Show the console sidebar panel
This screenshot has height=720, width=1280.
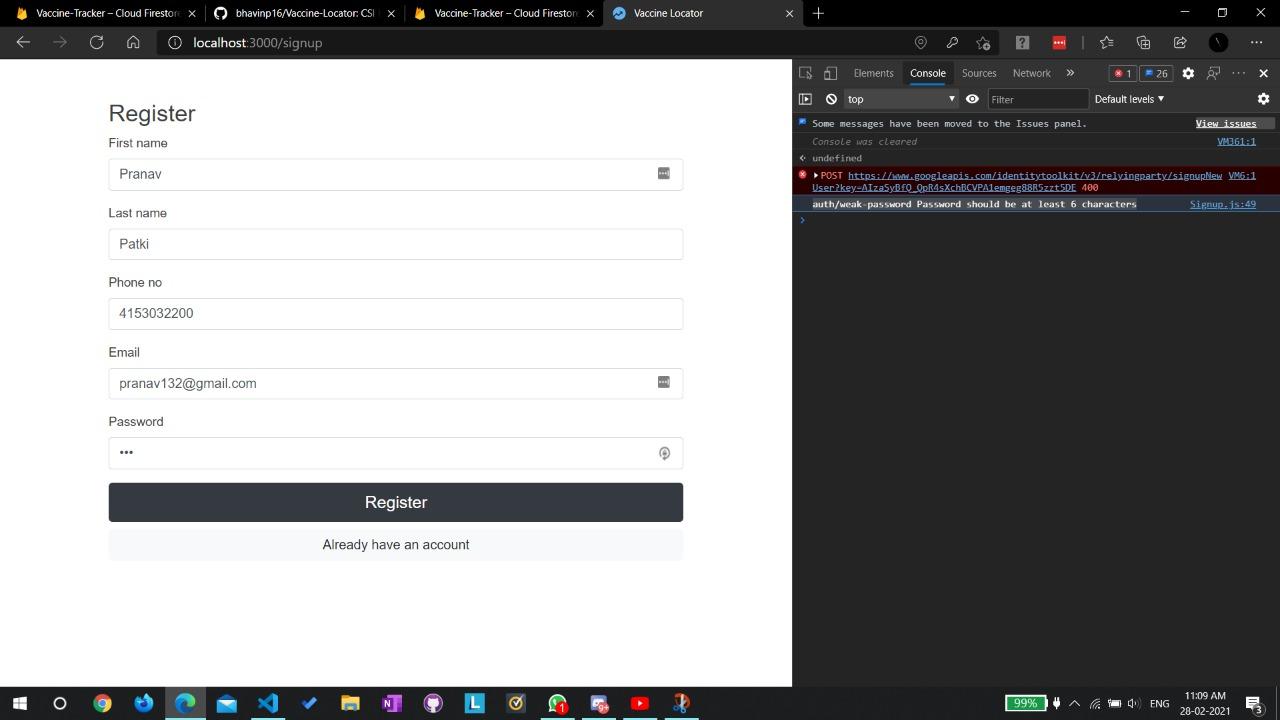click(x=805, y=99)
